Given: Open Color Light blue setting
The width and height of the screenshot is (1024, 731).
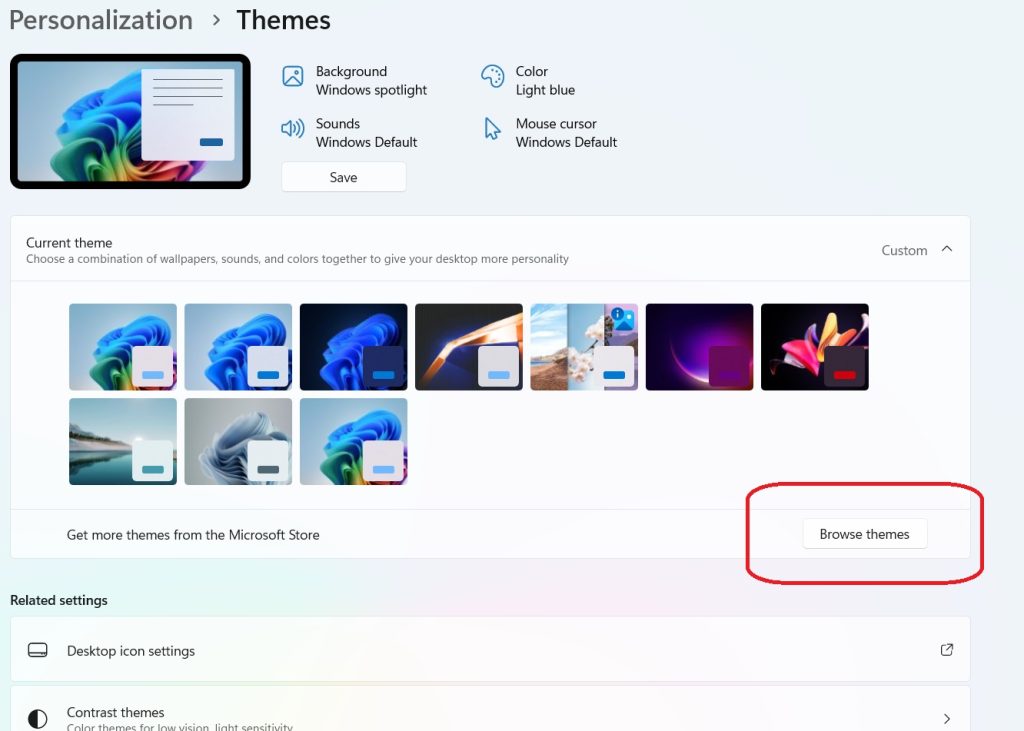Looking at the screenshot, I should coord(529,80).
